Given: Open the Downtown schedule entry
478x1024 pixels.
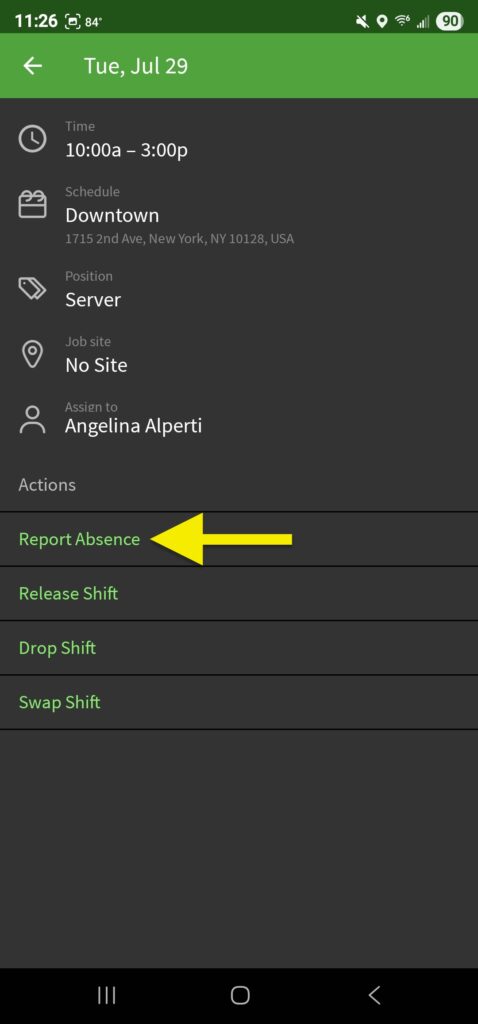Looking at the screenshot, I should point(112,216).
